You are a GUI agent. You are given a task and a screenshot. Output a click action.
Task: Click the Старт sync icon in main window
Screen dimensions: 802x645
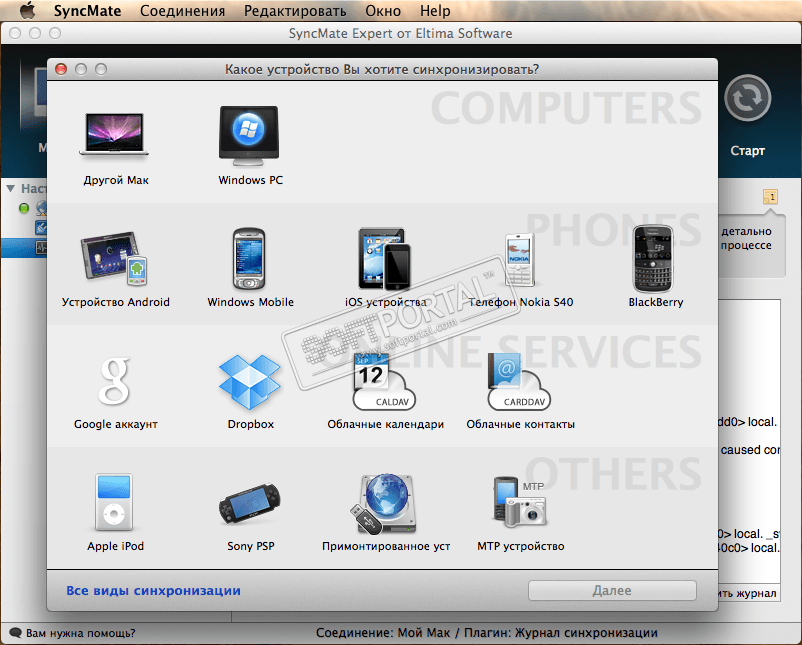click(747, 98)
